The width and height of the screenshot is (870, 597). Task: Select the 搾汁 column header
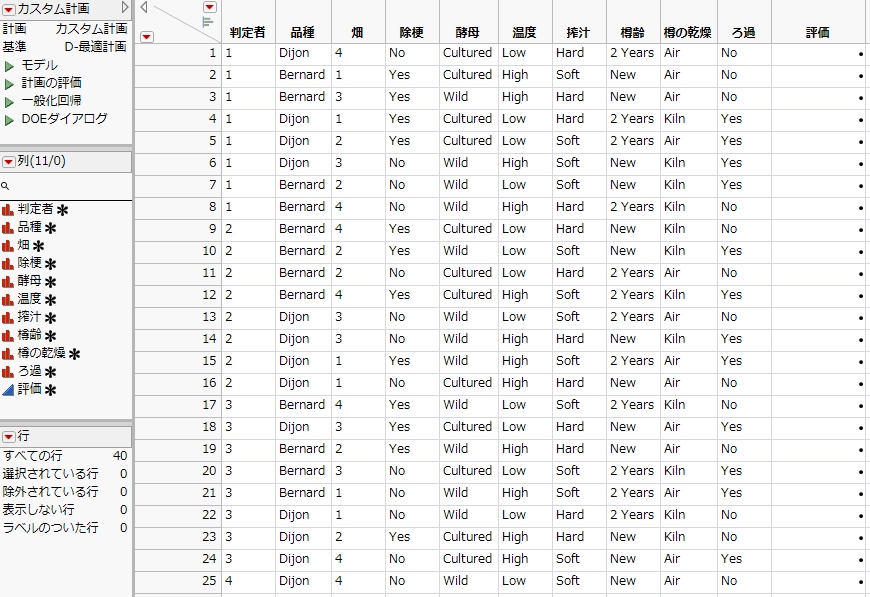(x=578, y=33)
